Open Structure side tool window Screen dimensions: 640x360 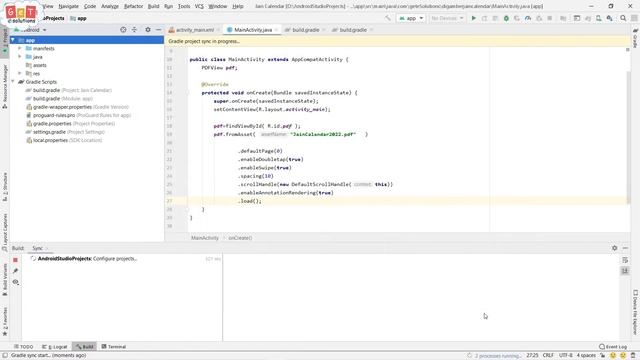5,187
